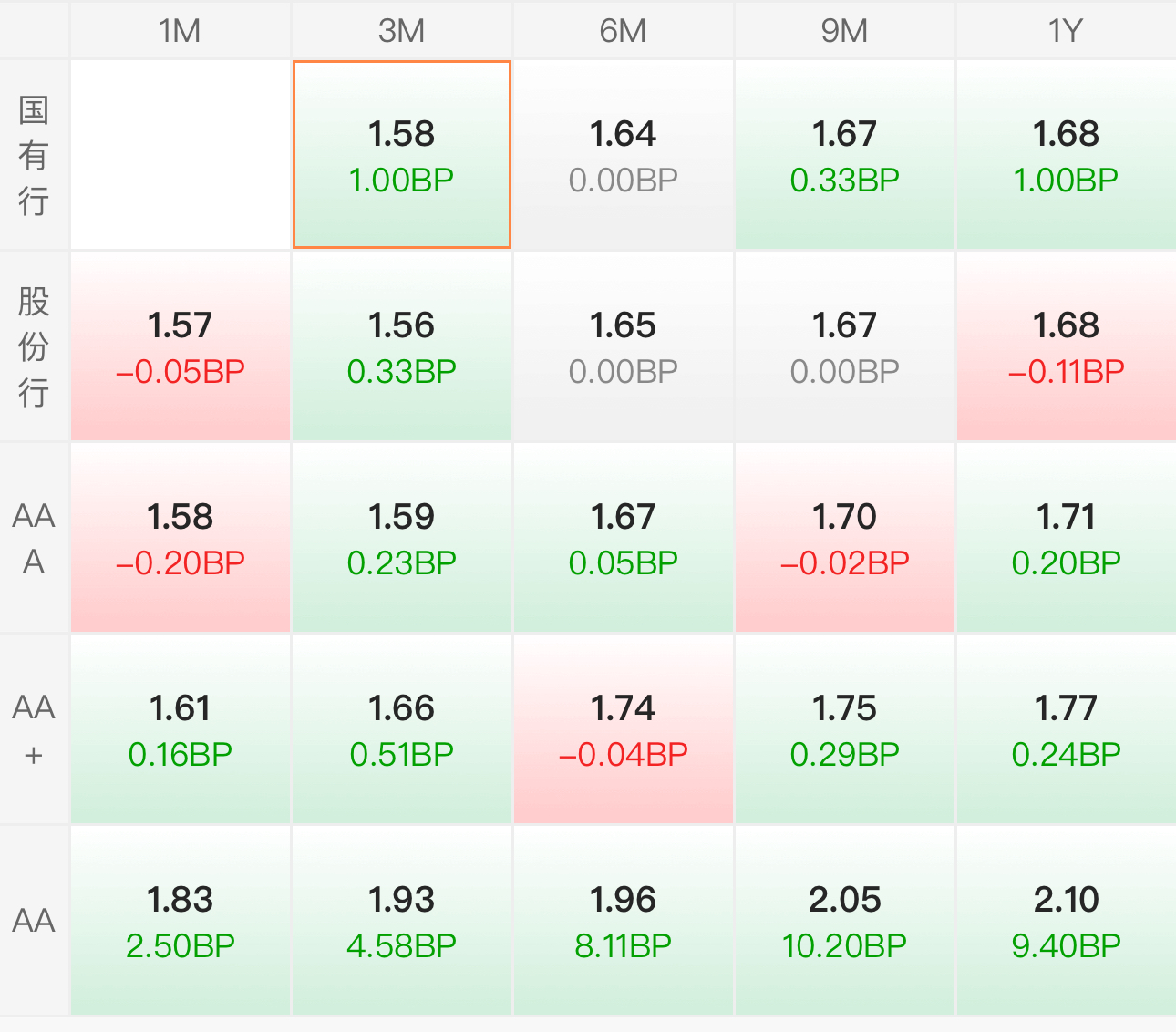Click the AA+ 6M cell showing 1.74

[x=624, y=729]
